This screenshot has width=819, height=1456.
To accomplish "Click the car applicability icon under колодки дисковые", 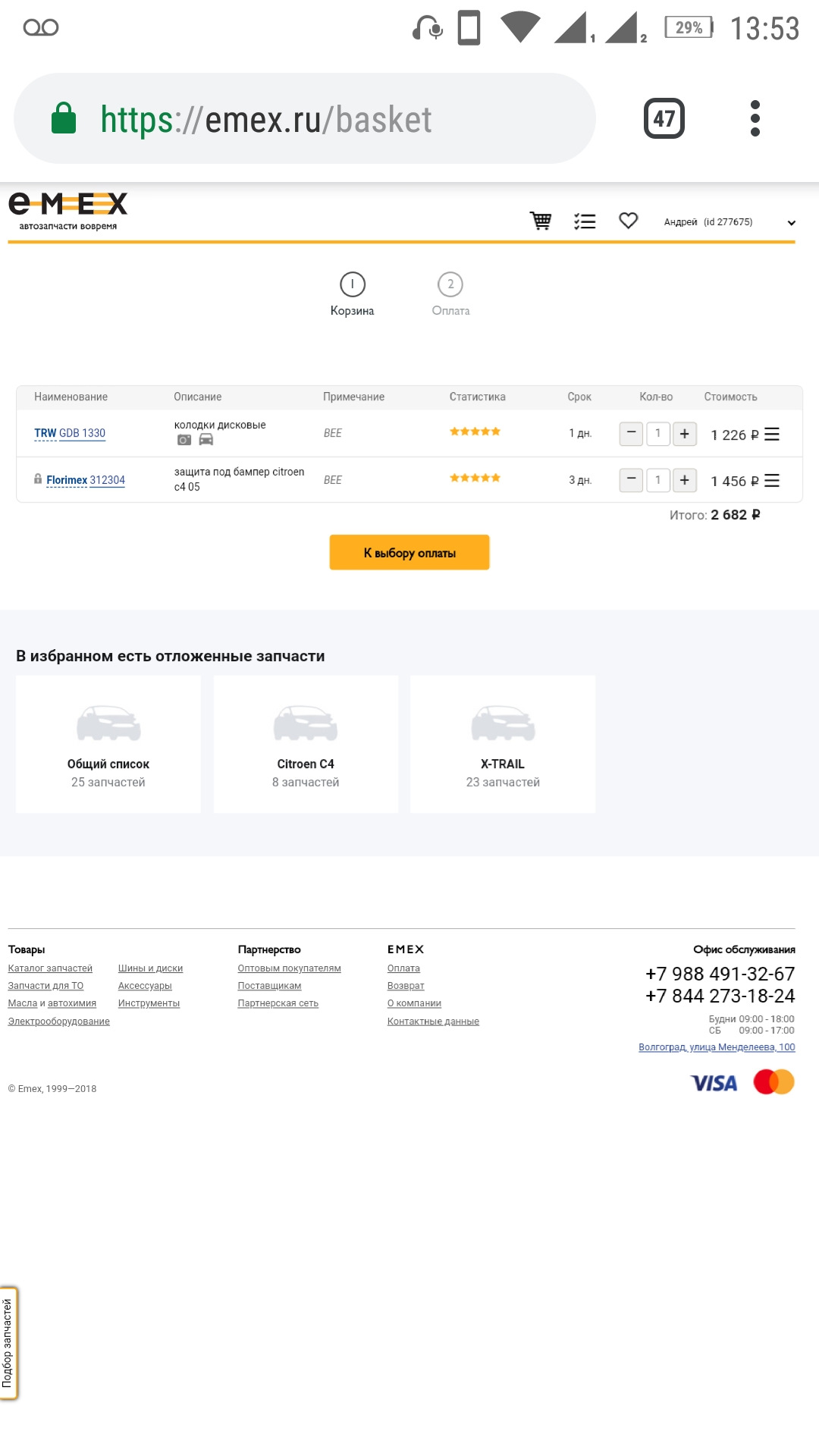I will click(206, 440).
